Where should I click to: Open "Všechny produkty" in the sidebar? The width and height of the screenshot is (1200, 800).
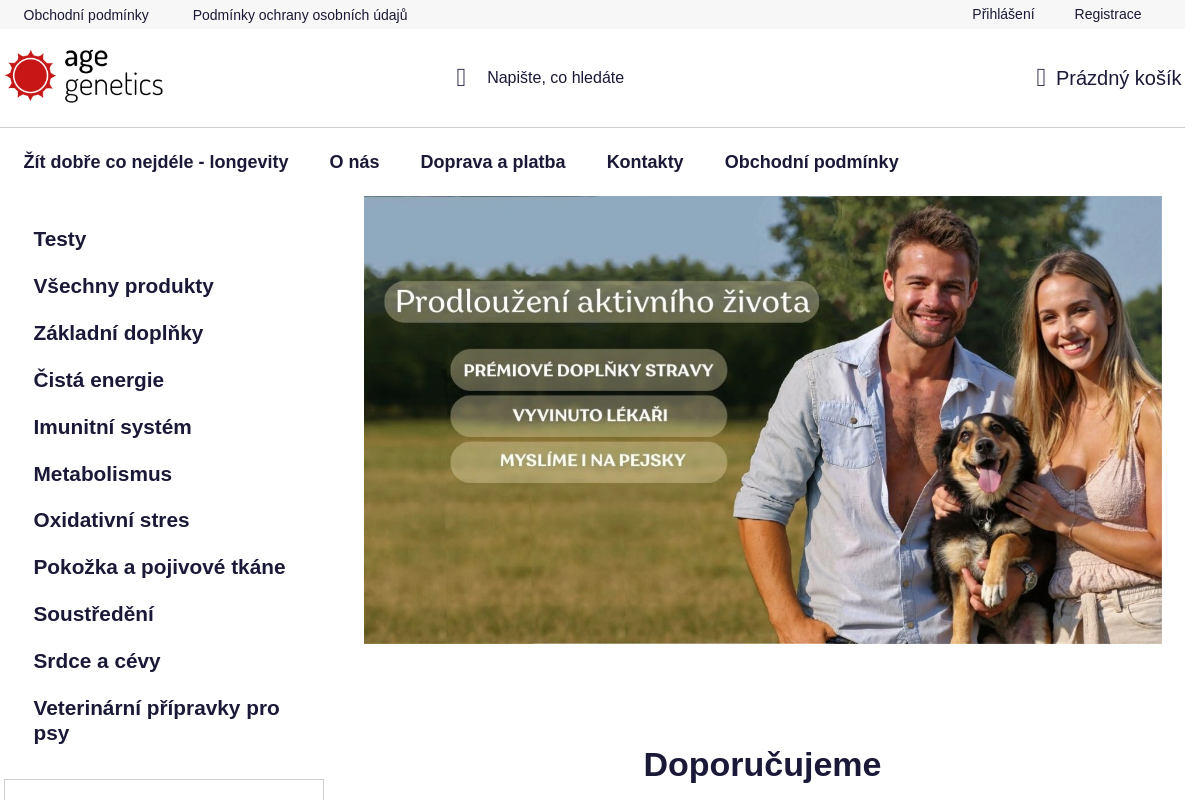click(123, 286)
